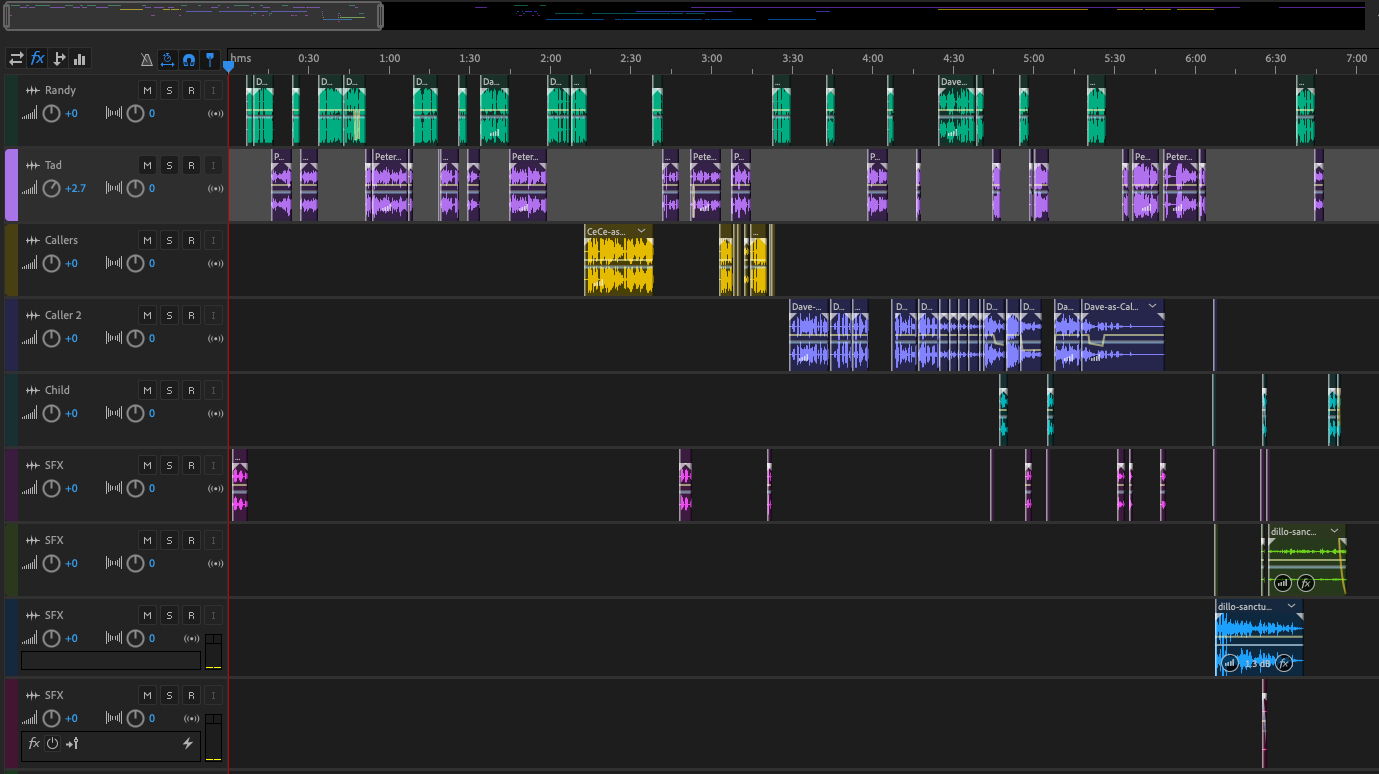The image size is (1379, 774).
Task: Click the lightning bolt on bottom SFX track
Action: 187,743
